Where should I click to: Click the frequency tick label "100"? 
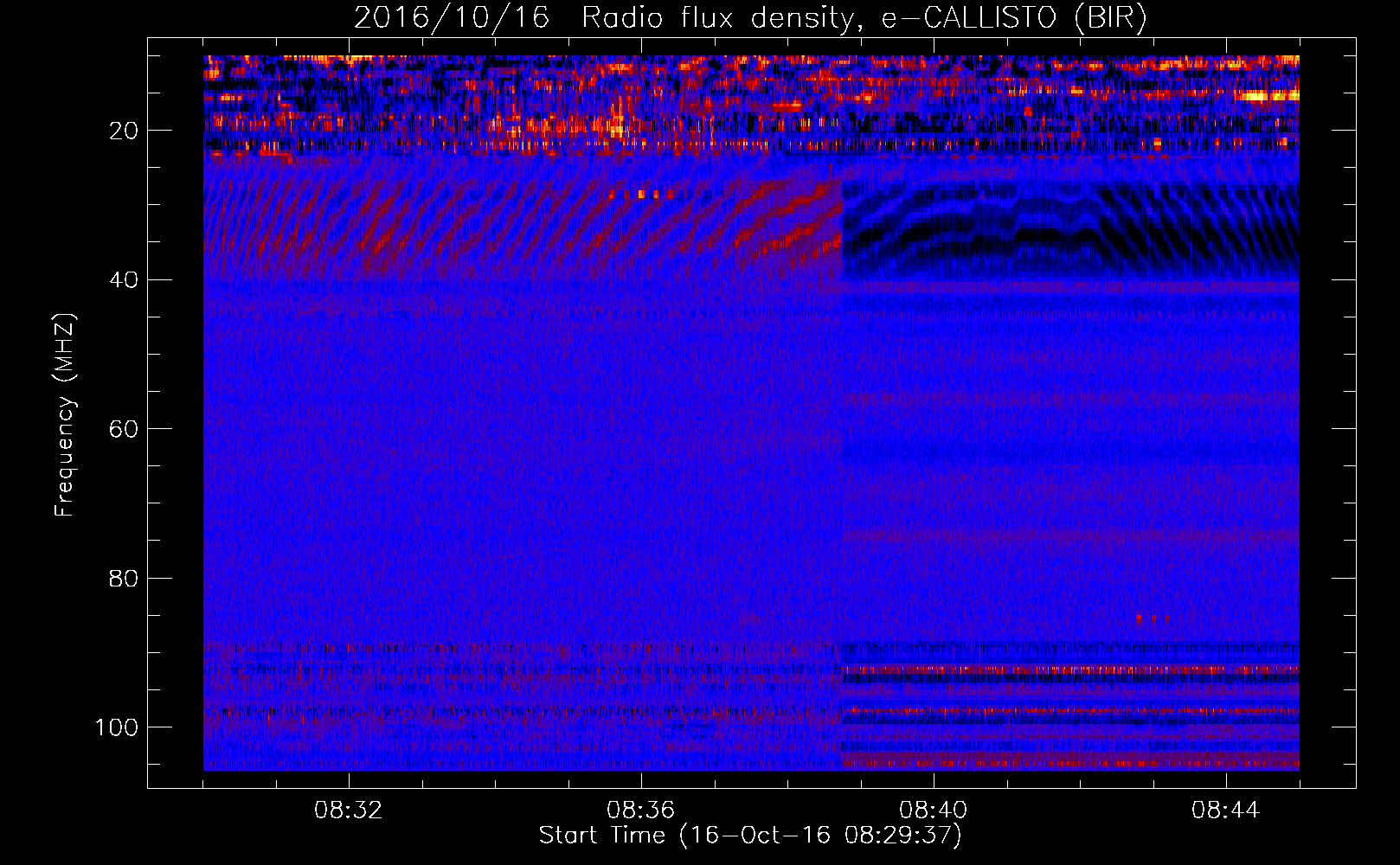tap(117, 727)
